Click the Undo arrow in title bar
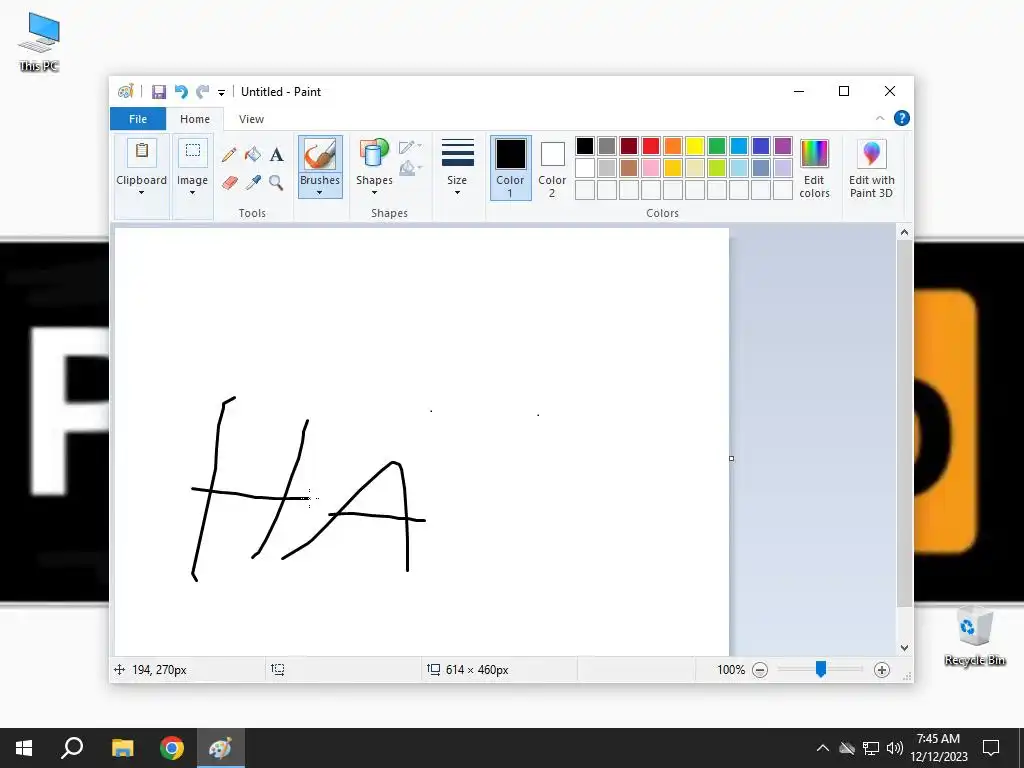This screenshot has height=768, width=1024. click(181, 92)
